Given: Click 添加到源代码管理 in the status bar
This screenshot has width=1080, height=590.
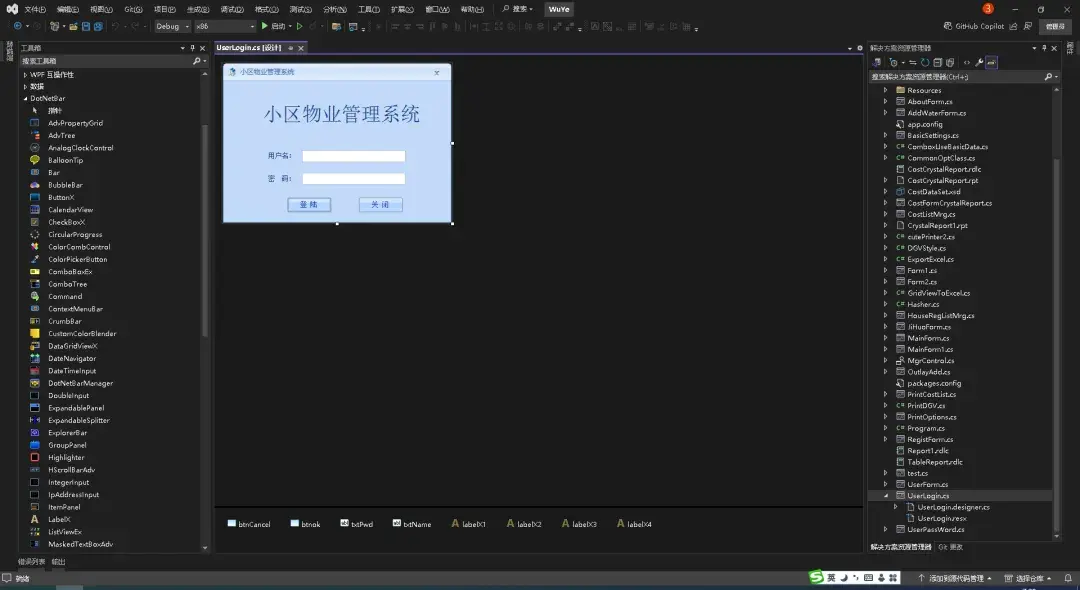Looking at the screenshot, I should point(956,578).
